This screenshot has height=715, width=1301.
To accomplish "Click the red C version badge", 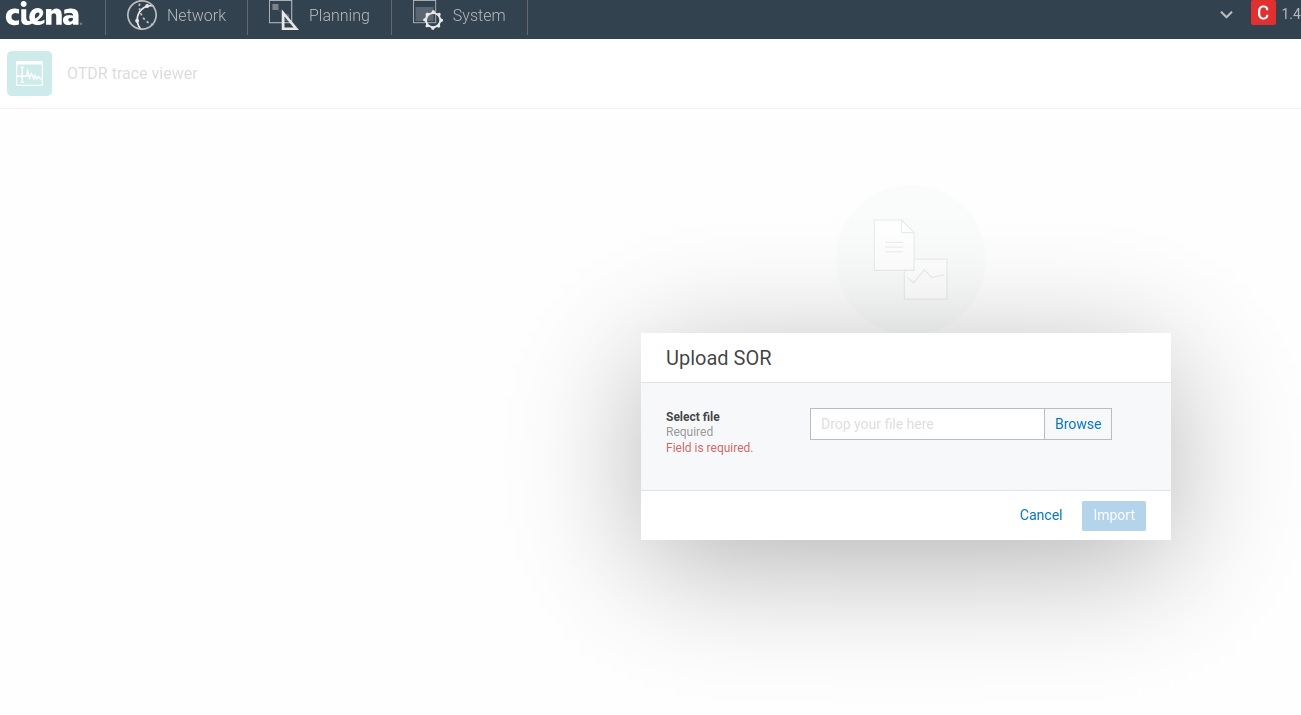I will point(1263,13).
